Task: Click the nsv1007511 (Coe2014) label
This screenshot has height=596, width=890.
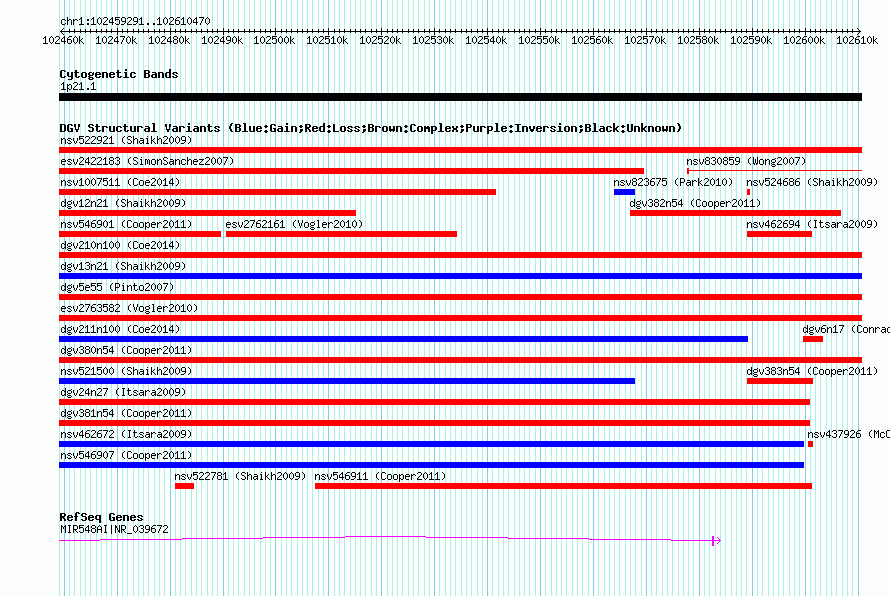Action: pyautogui.click(x=120, y=182)
